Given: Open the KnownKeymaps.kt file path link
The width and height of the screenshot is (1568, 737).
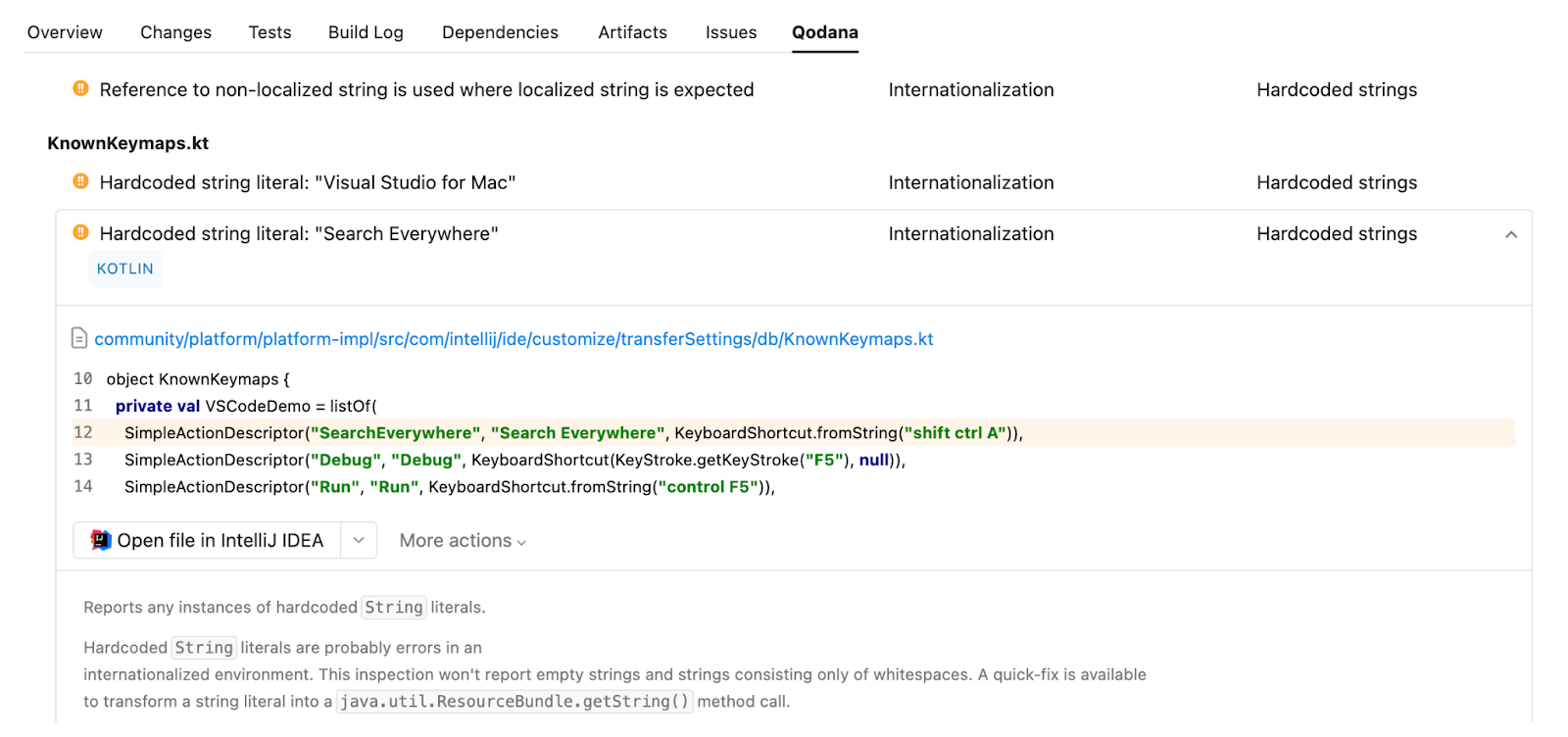Looking at the screenshot, I should pyautogui.click(x=514, y=339).
